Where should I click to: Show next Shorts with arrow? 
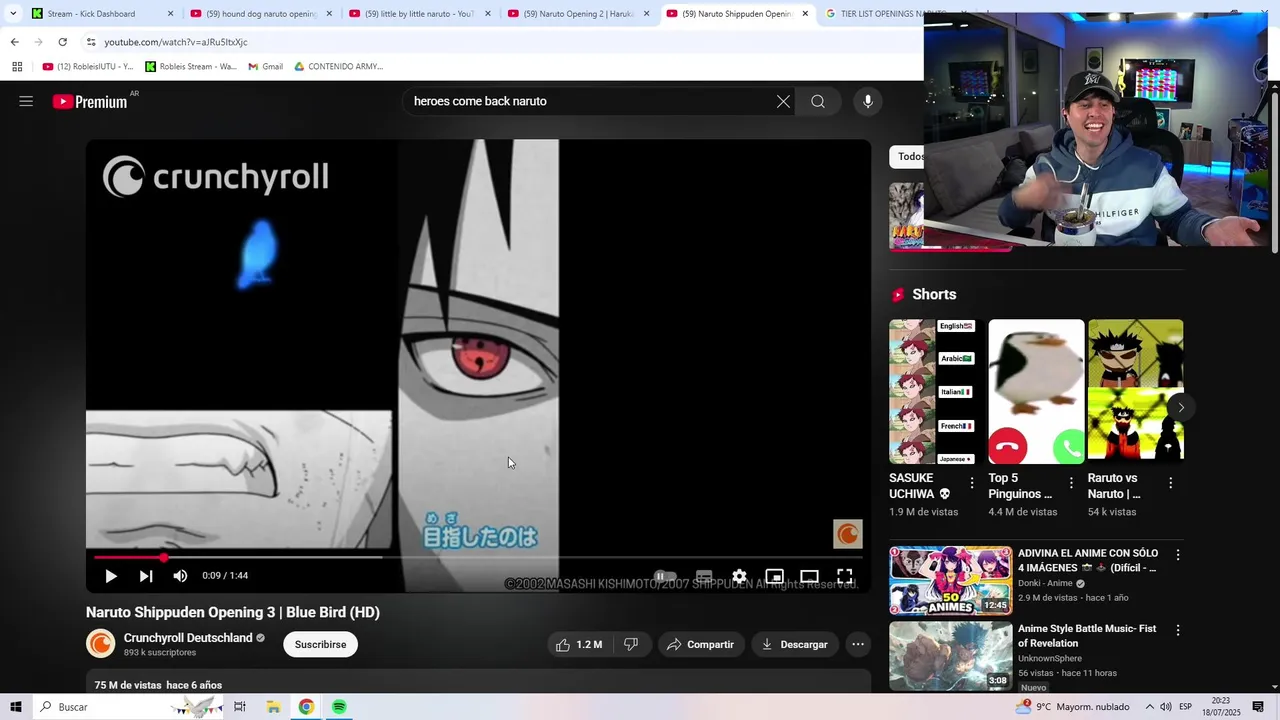1181,408
